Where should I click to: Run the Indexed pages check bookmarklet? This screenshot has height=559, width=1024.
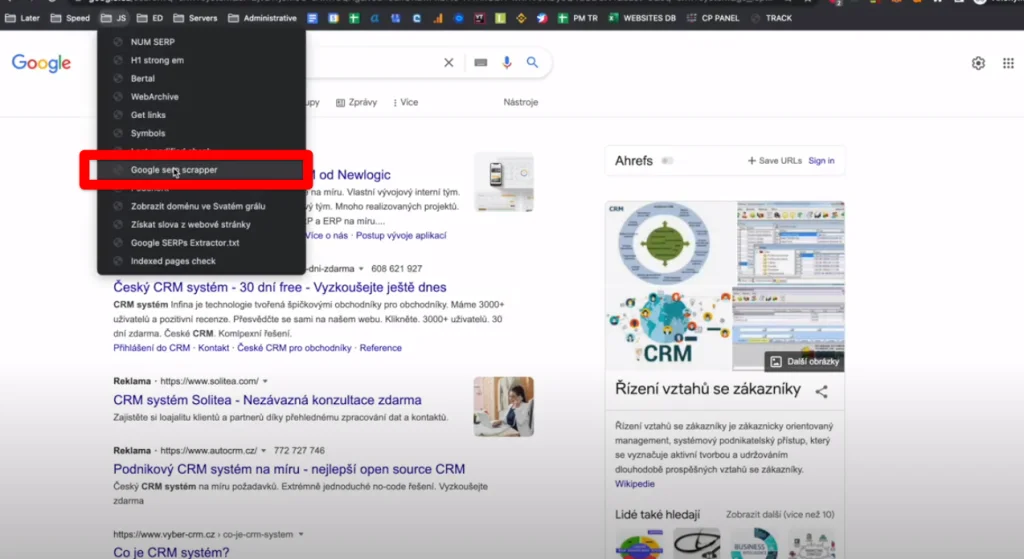point(201,261)
